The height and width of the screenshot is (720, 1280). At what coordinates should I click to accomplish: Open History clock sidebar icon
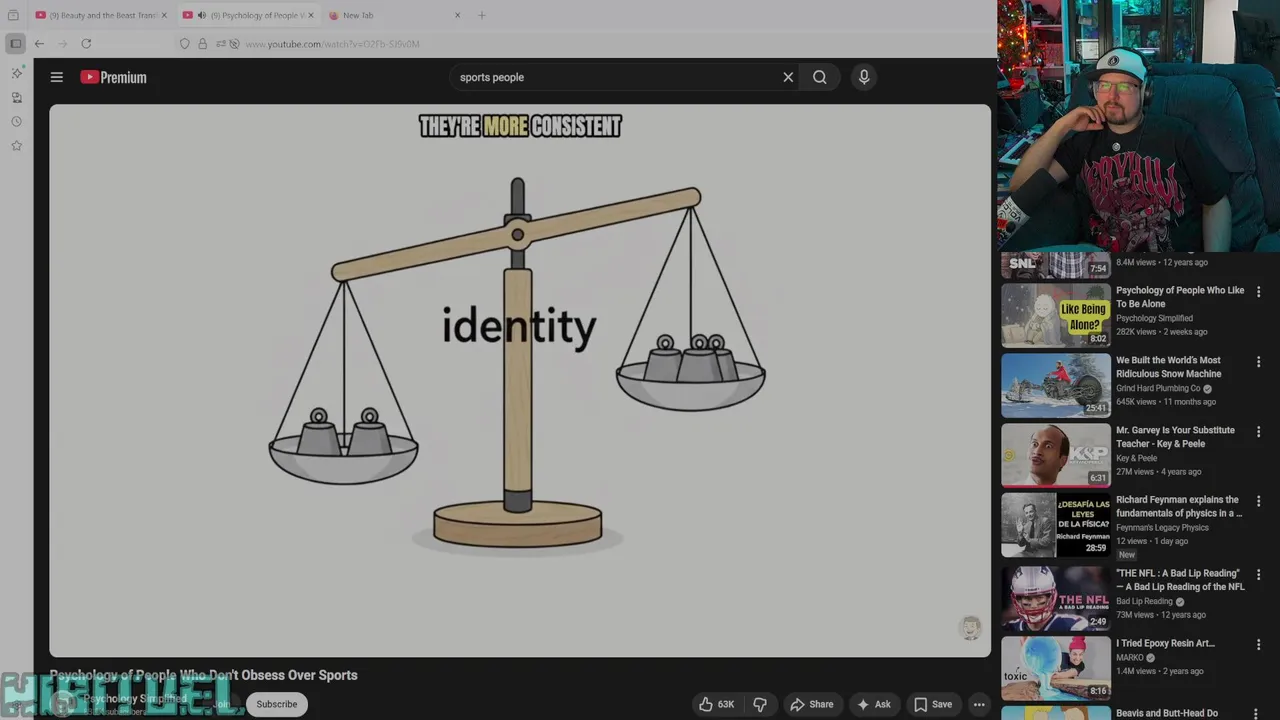[x=16, y=121]
